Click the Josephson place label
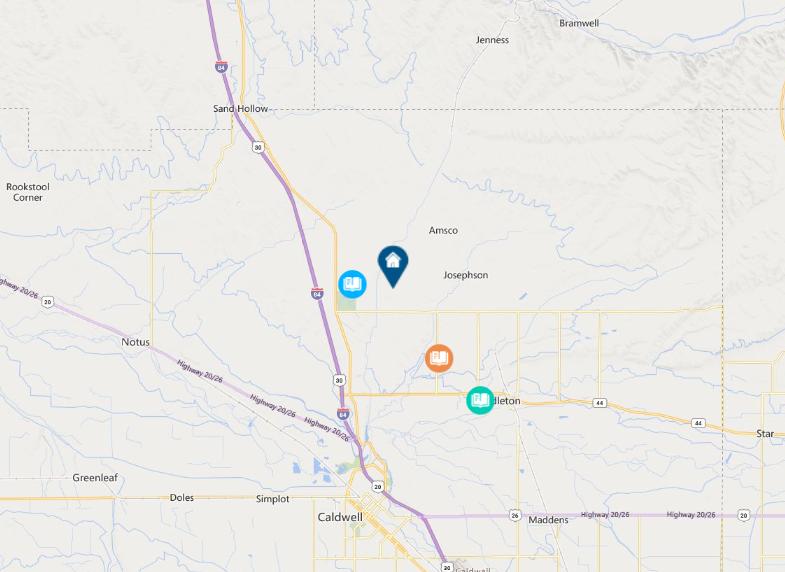The image size is (785, 572). 466,275
